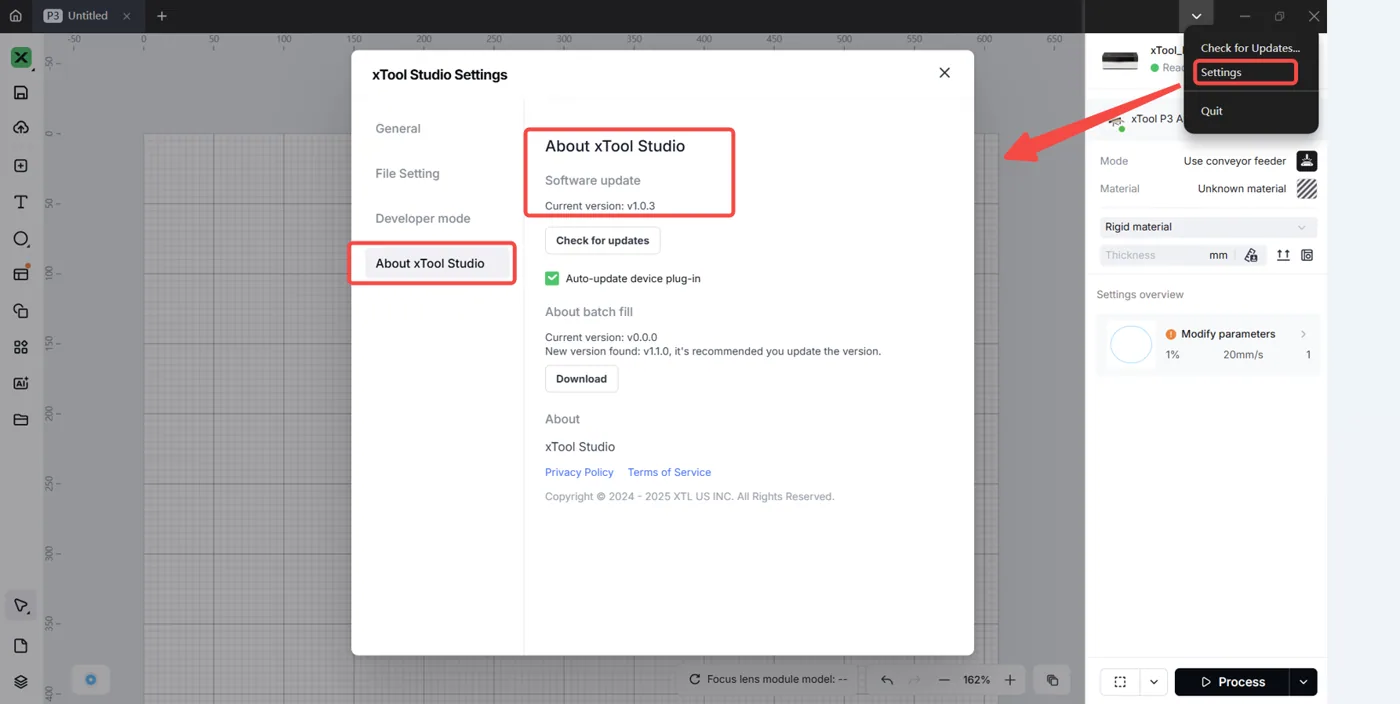Select the Text tool in left sidebar
This screenshot has height=704, width=1400.
click(21, 202)
